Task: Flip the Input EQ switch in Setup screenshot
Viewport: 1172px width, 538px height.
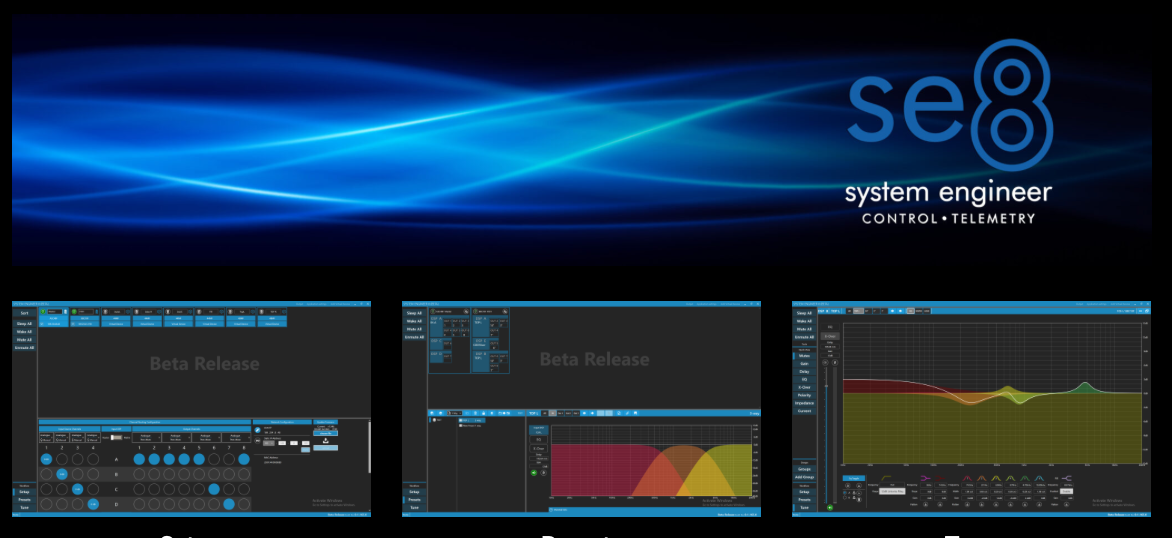Action: click(x=116, y=437)
